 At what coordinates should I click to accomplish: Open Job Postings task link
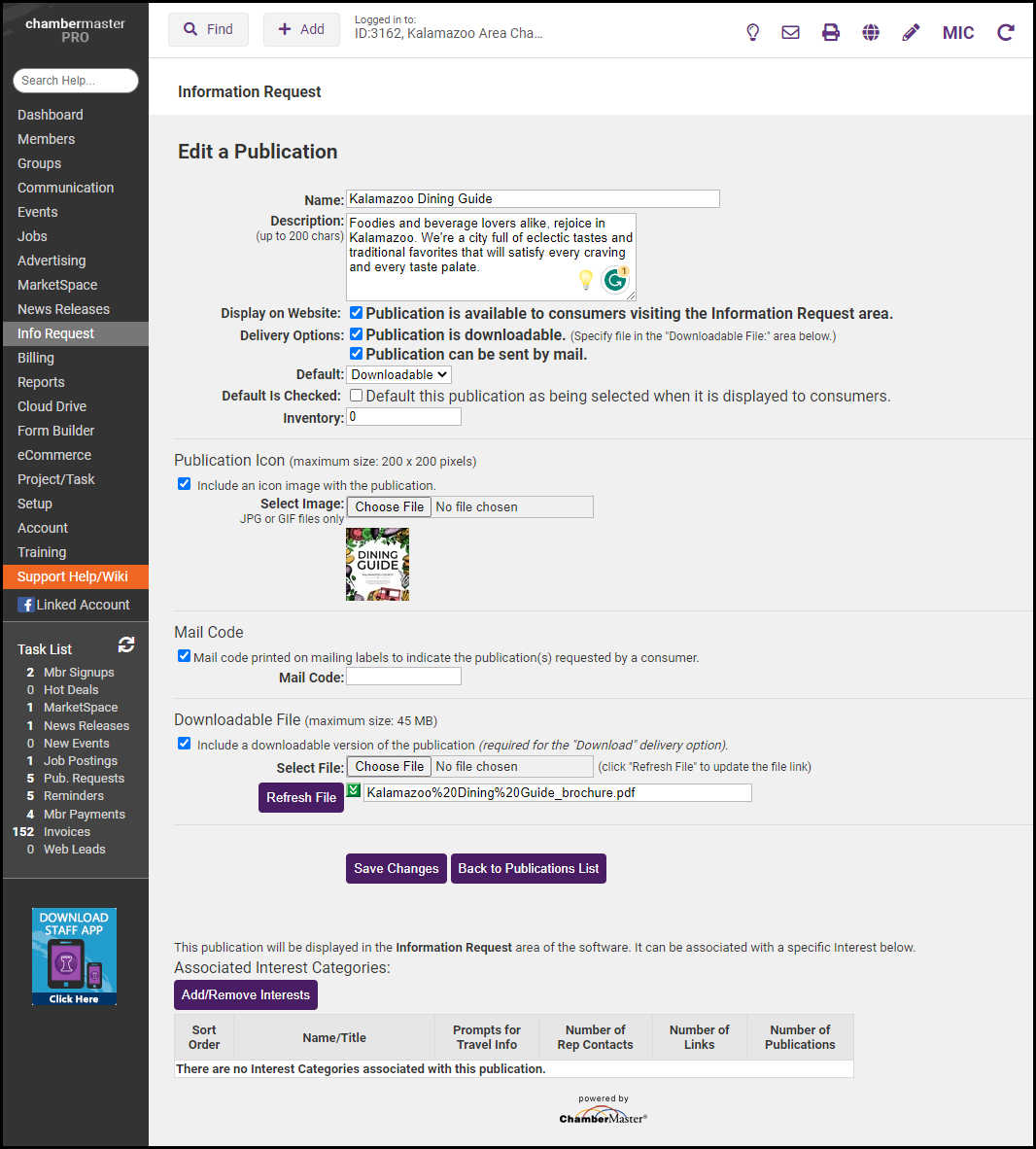coord(80,760)
